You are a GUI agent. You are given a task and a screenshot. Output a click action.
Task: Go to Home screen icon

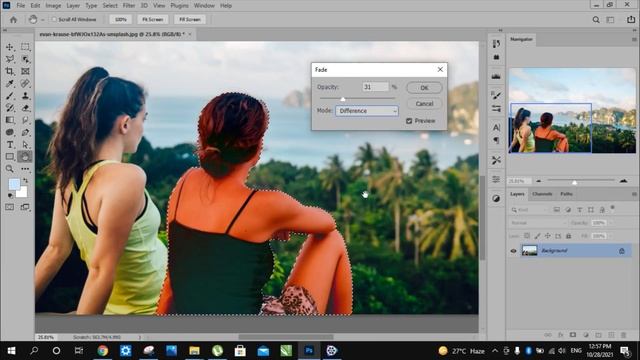click(x=13, y=20)
